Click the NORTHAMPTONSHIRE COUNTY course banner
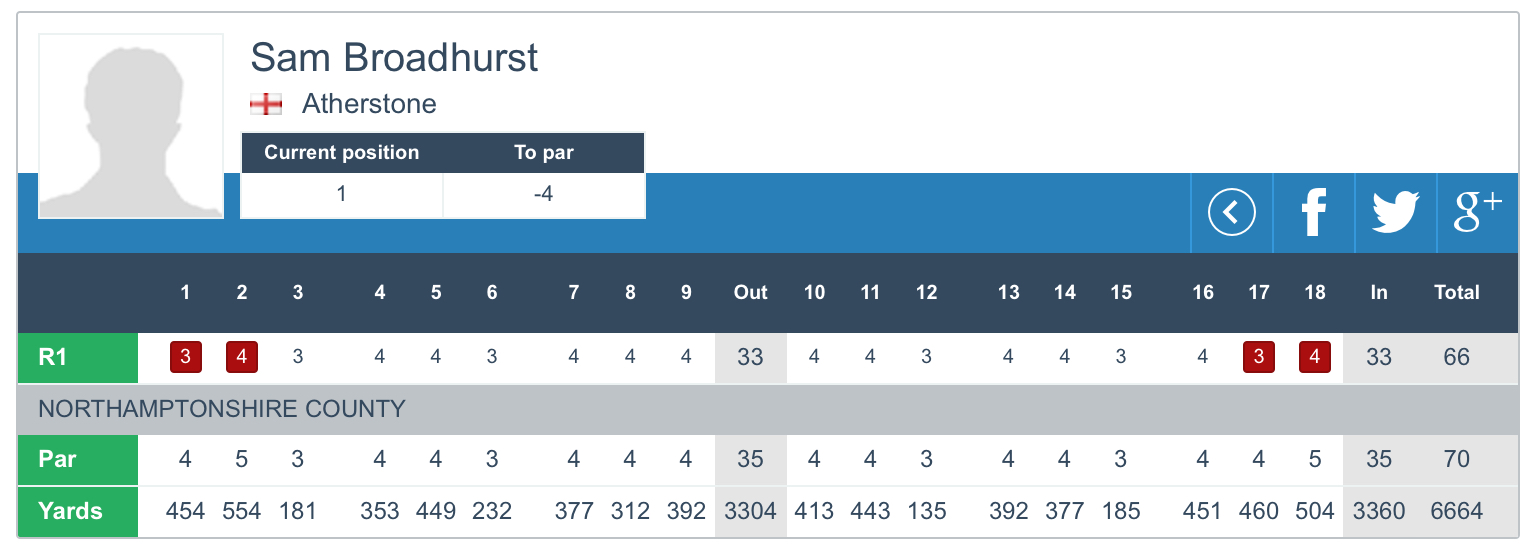 (x=222, y=409)
